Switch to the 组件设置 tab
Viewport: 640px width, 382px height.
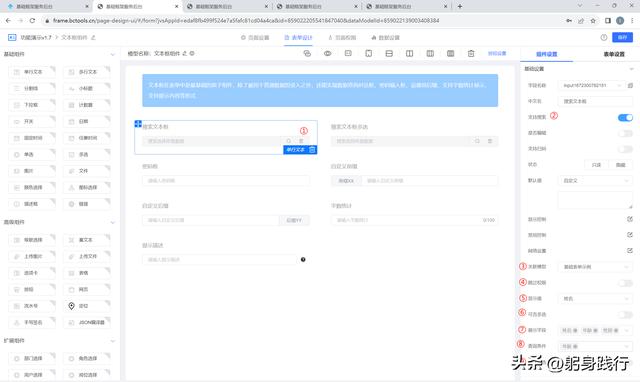[547, 54]
